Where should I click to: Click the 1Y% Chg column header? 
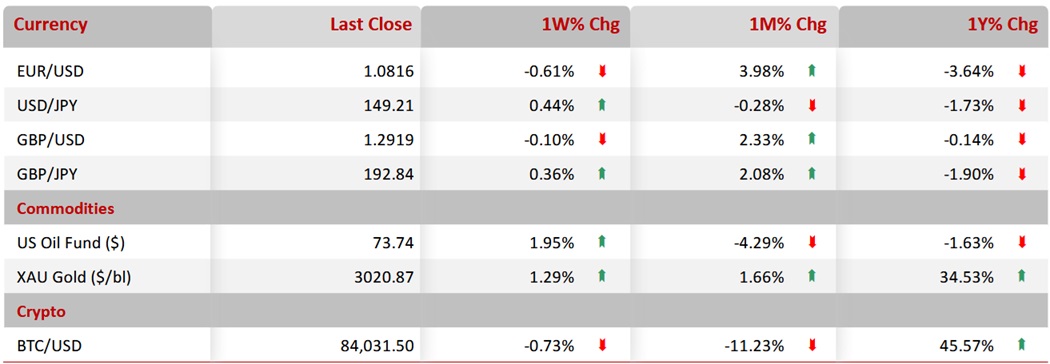click(x=998, y=25)
